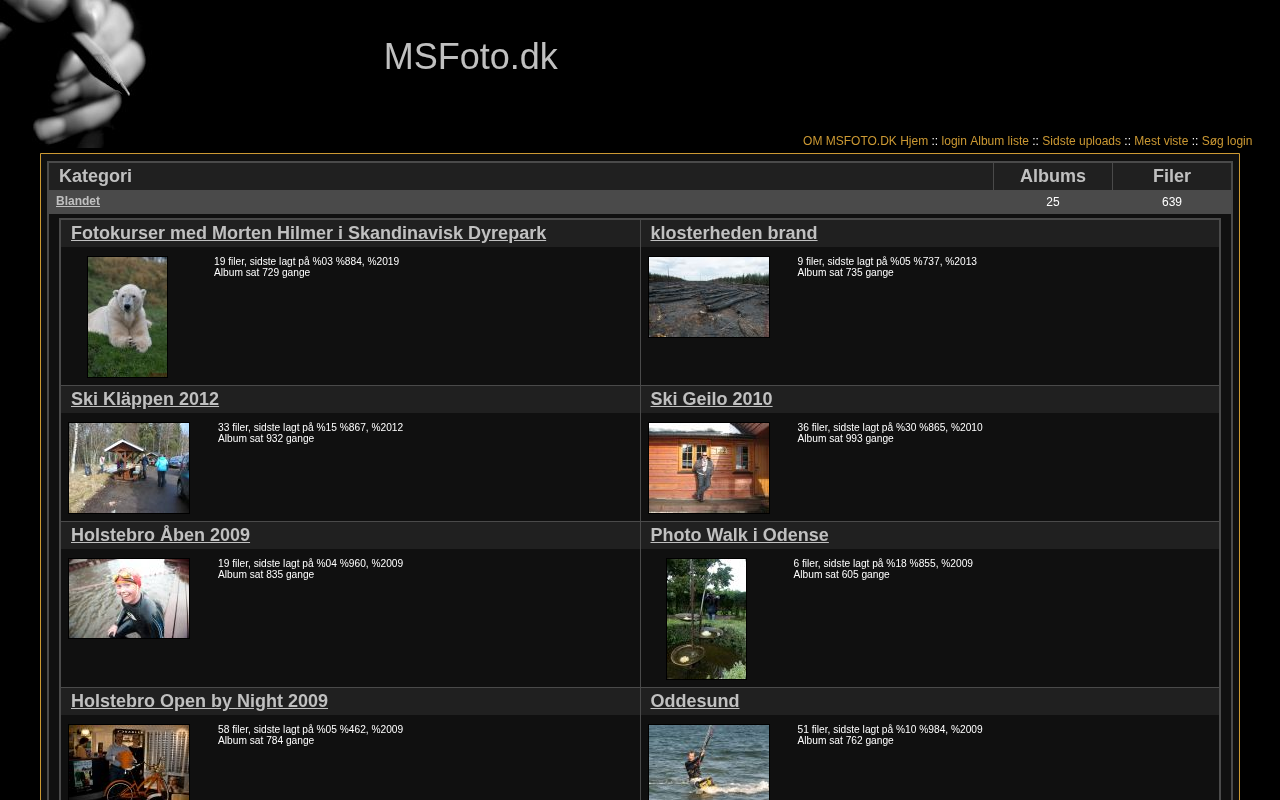This screenshot has height=800, width=1280.
Task: Open the Fotokurser med Morten Hilmer album title
Action: [x=308, y=233]
